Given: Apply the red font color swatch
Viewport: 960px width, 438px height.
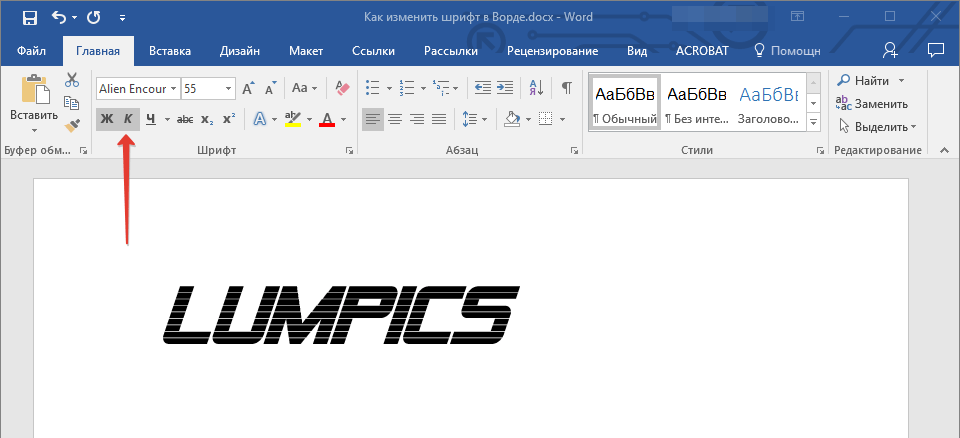Looking at the screenshot, I should [326, 119].
